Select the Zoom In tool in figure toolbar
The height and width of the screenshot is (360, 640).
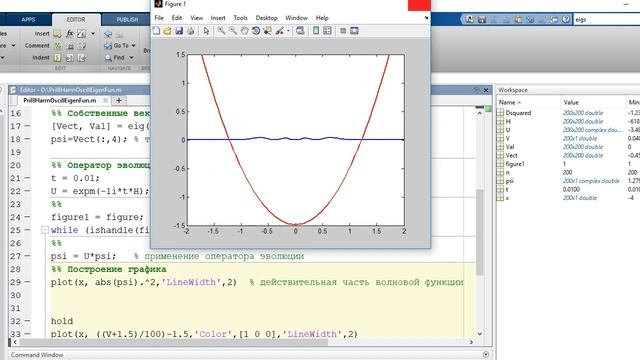click(x=221, y=31)
